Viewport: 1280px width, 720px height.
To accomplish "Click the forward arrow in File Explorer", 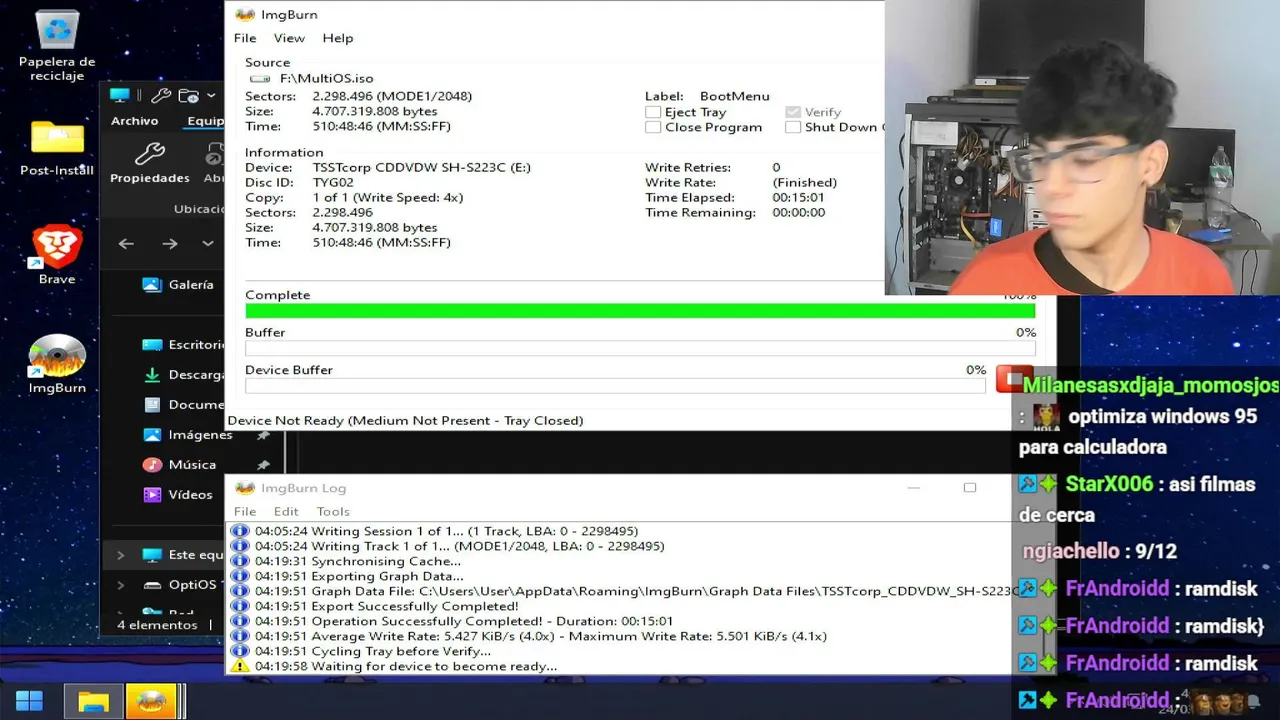I will [x=170, y=243].
